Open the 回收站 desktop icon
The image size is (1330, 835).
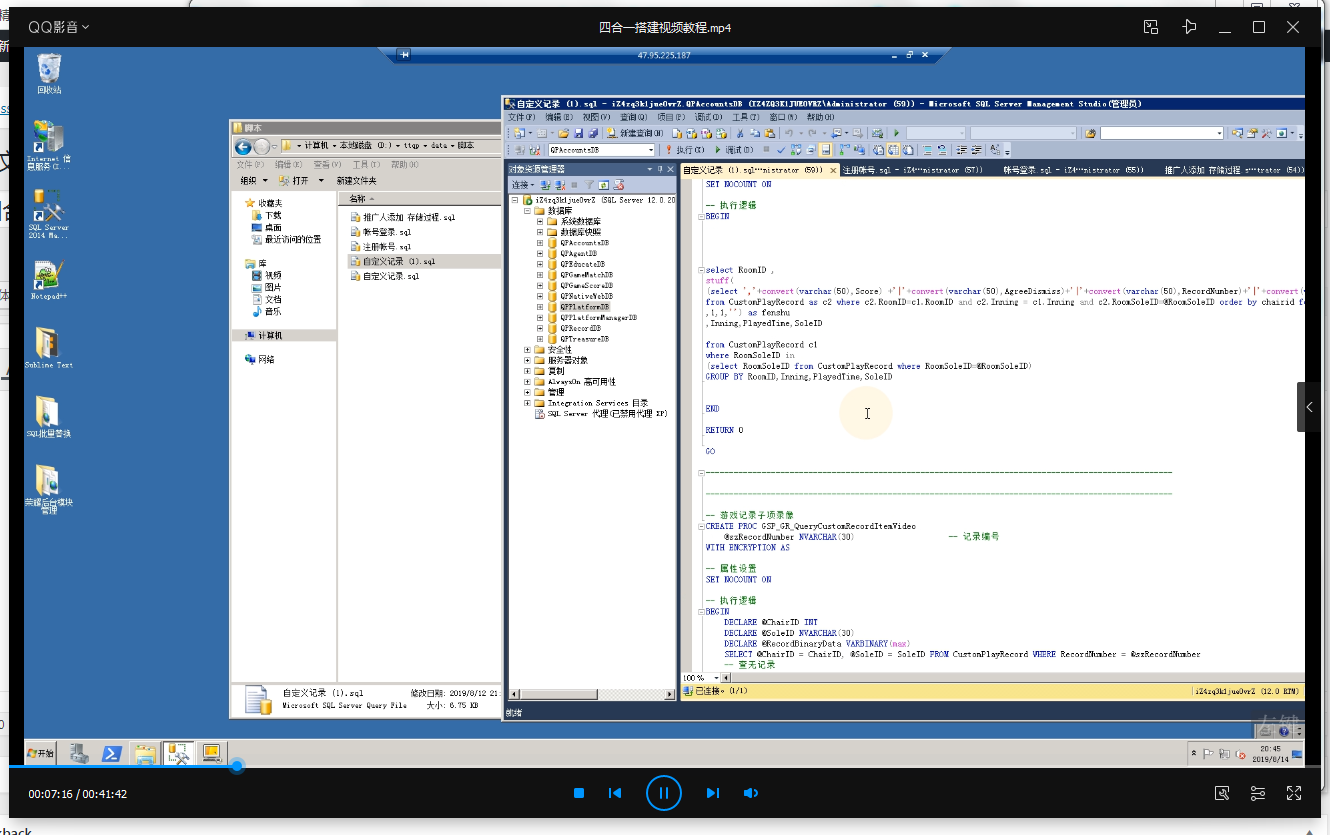click(49, 74)
